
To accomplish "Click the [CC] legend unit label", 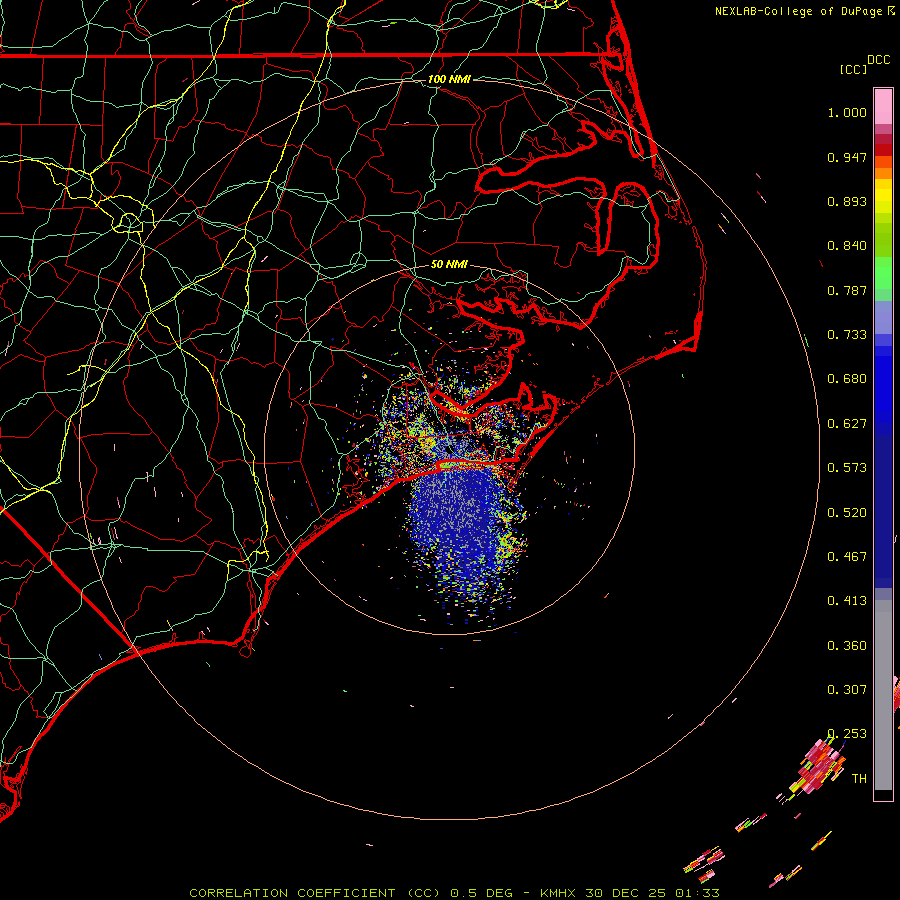I will coord(853,69).
